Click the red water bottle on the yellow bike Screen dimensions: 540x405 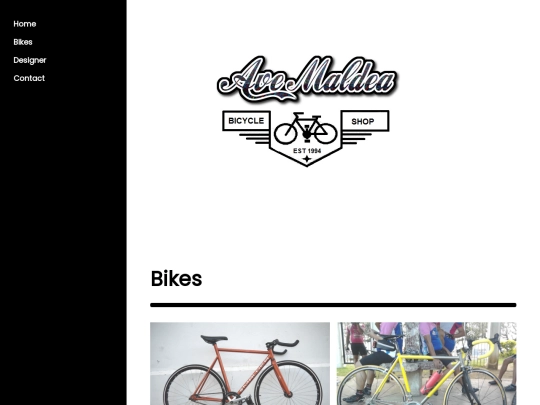pos(431,382)
